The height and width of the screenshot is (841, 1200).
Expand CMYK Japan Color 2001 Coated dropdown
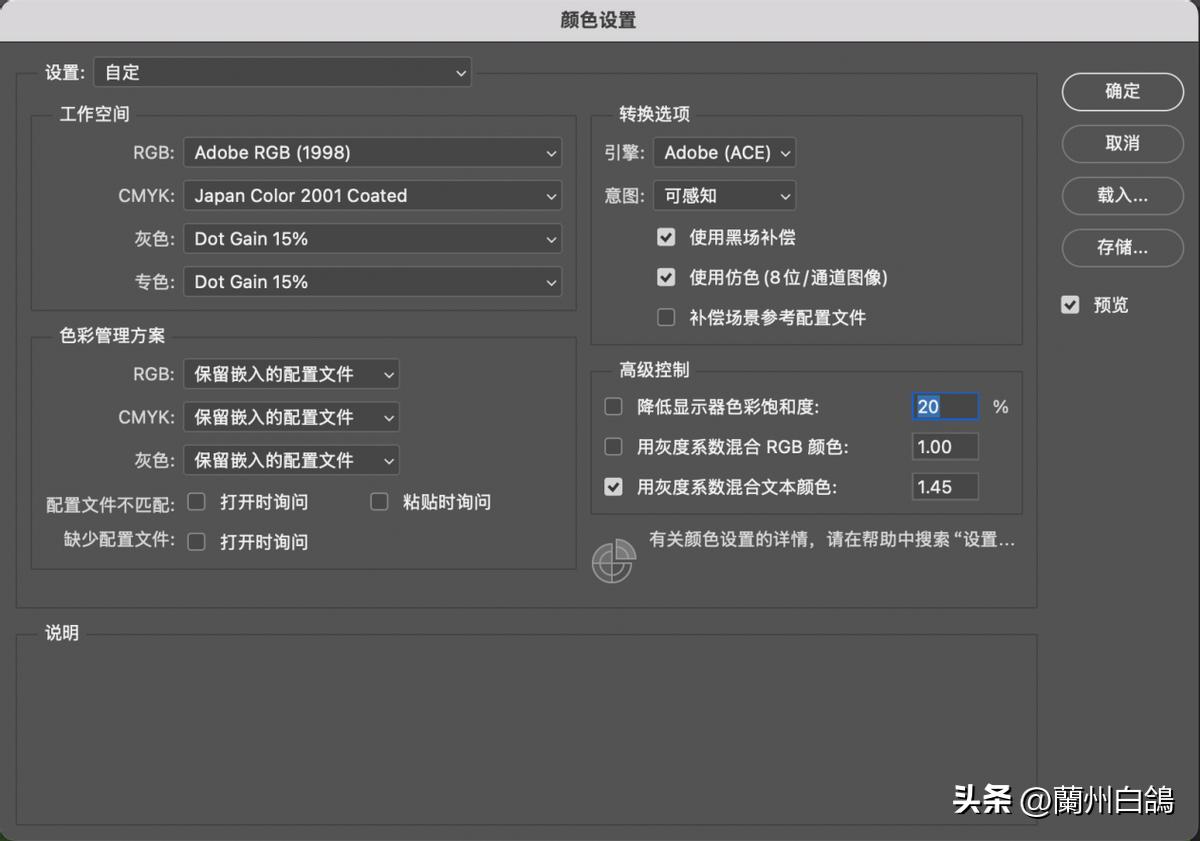(372, 196)
